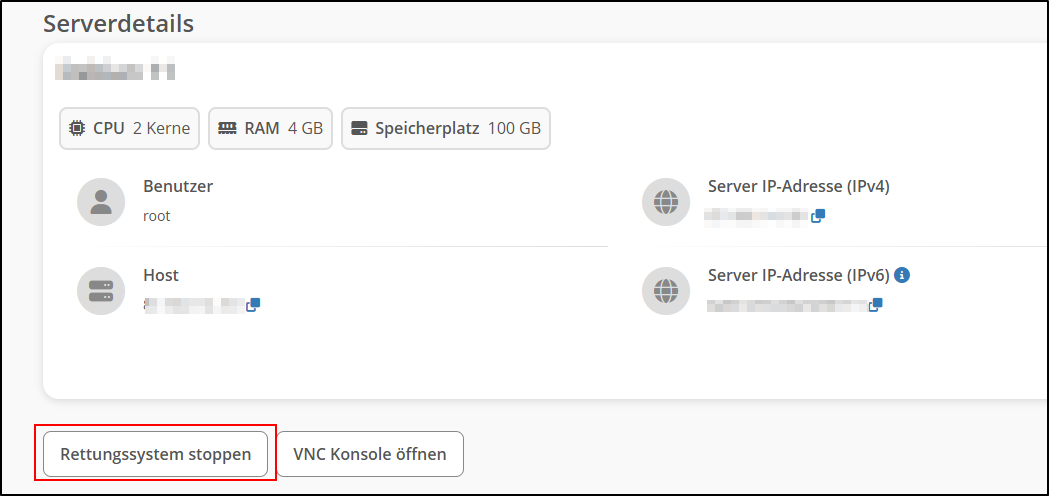Click the Speicherplatz disk icon

[360, 129]
